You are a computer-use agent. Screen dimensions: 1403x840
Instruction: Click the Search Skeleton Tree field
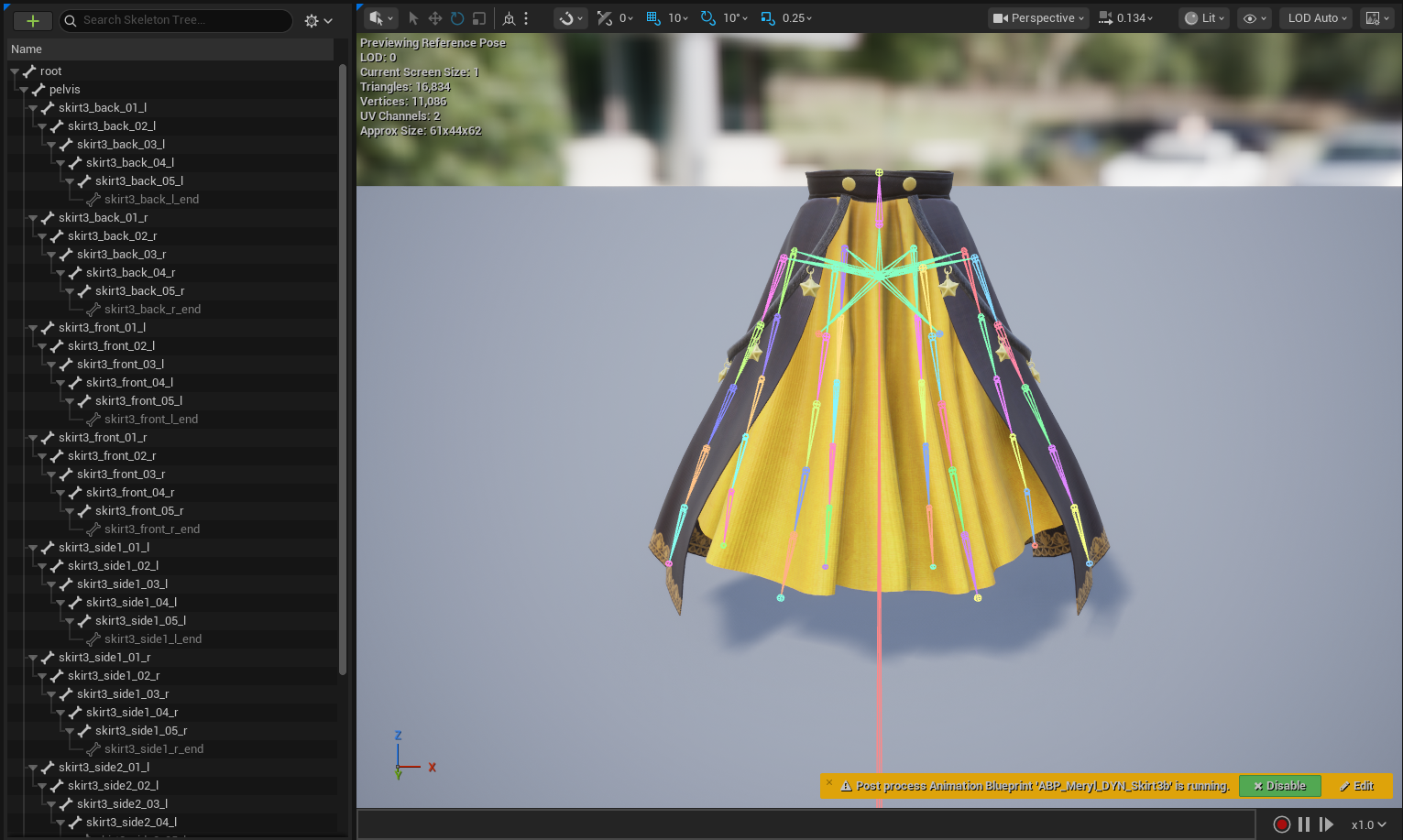pyautogui.click(x=176, y=20)
